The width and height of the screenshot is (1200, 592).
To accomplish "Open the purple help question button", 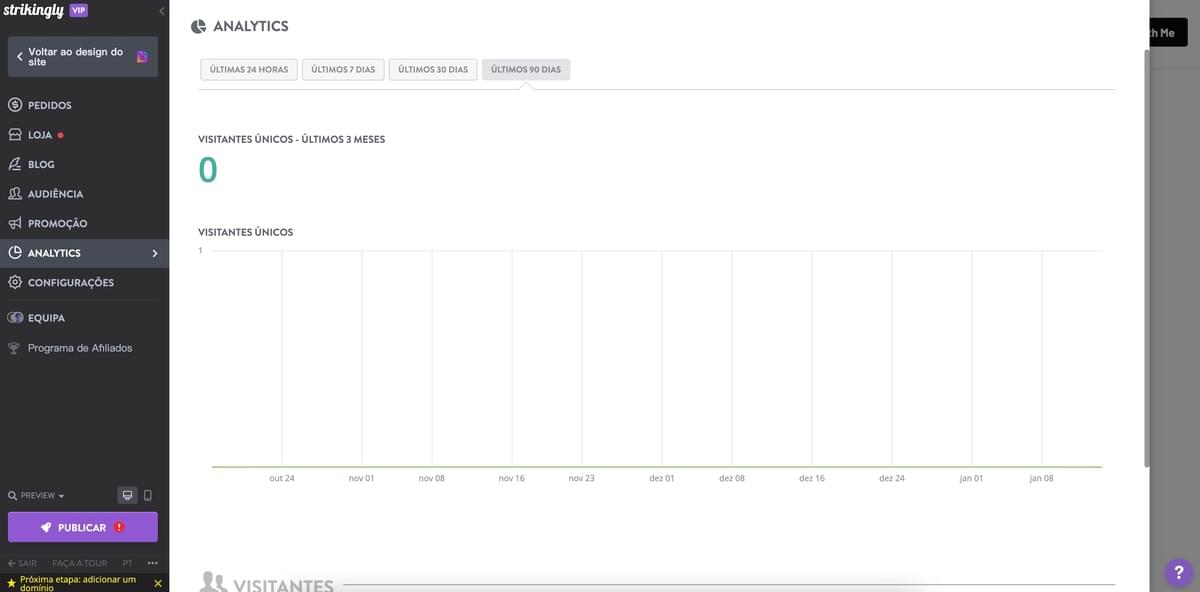I will pyautogui.click(x=1178, y=572).
